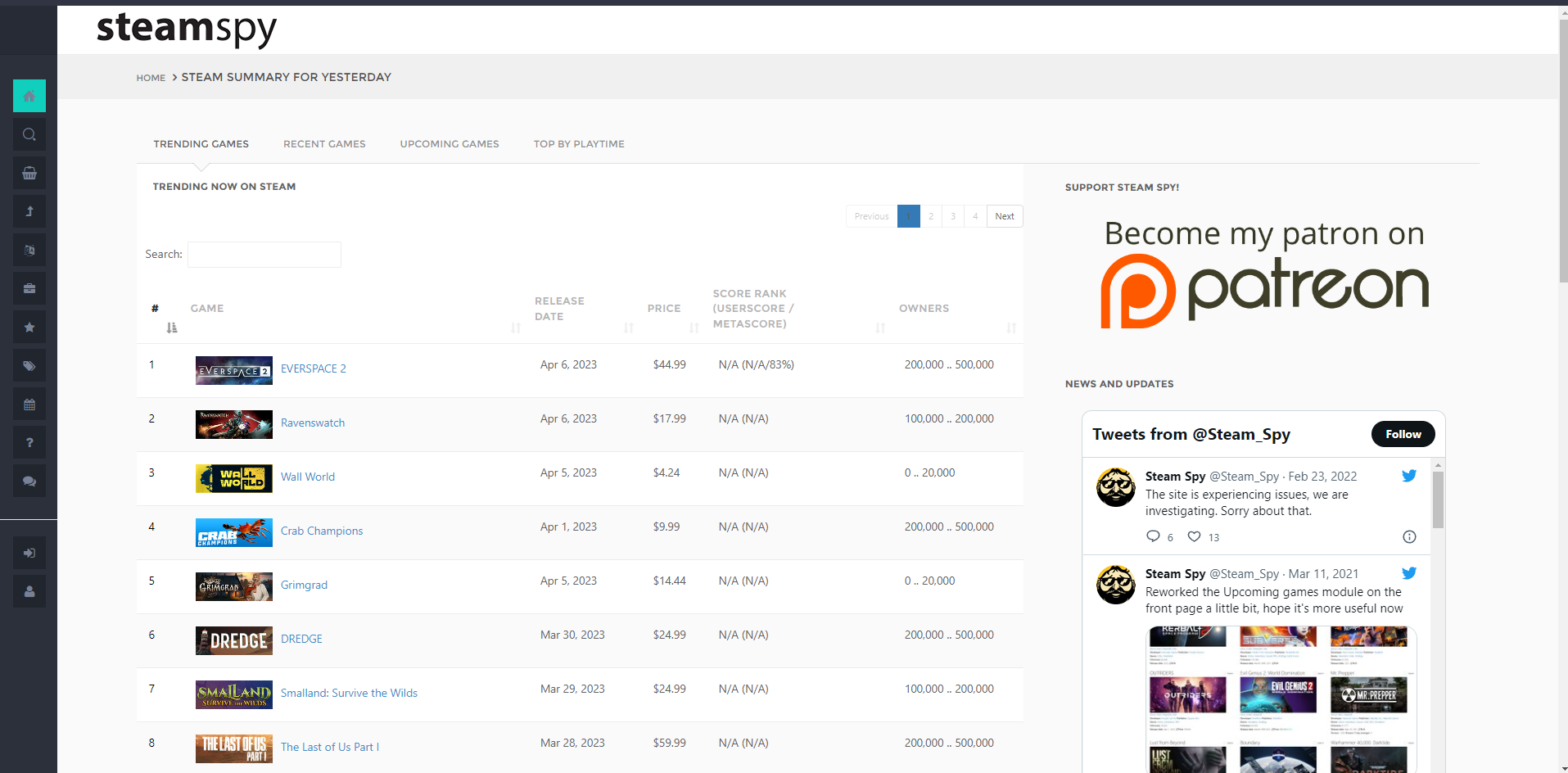The image size is (1568, 773).
Task: Select the Top By Playtime tab
Action: [x=579, y=144]
